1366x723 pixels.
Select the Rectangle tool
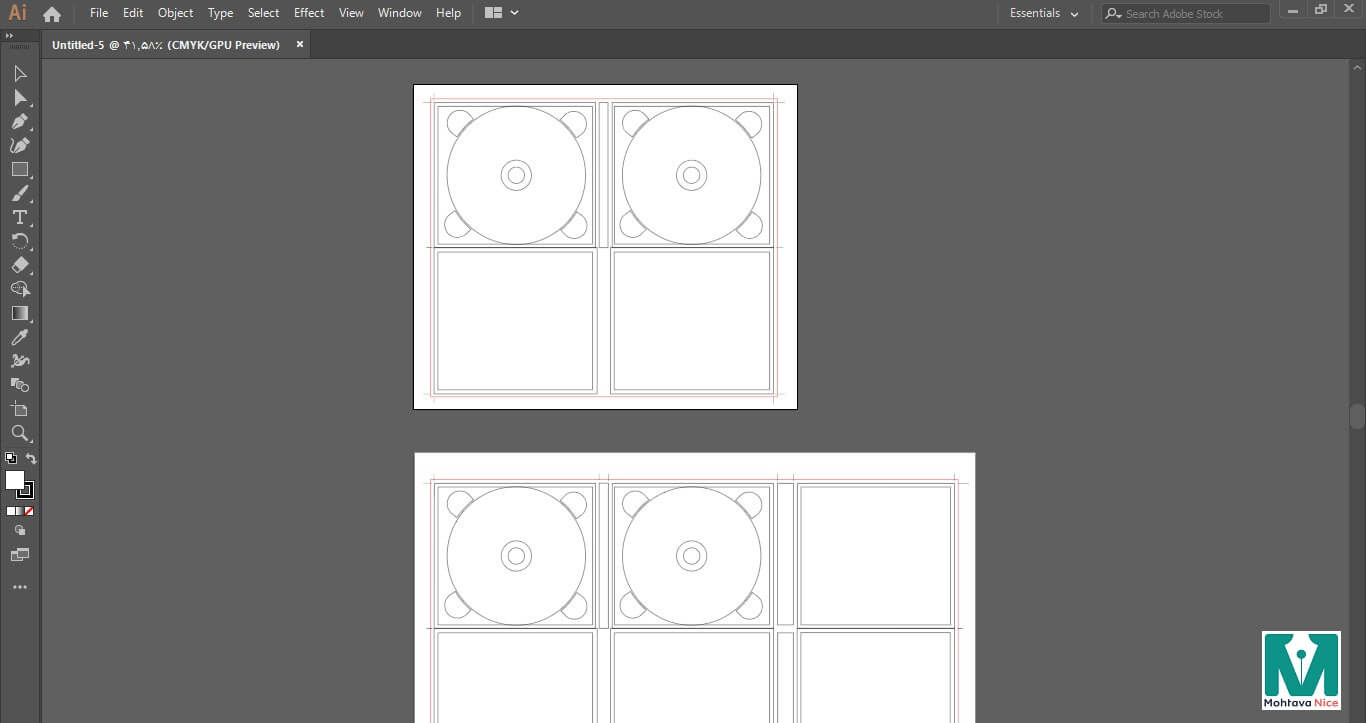click(x=19, y=170)
